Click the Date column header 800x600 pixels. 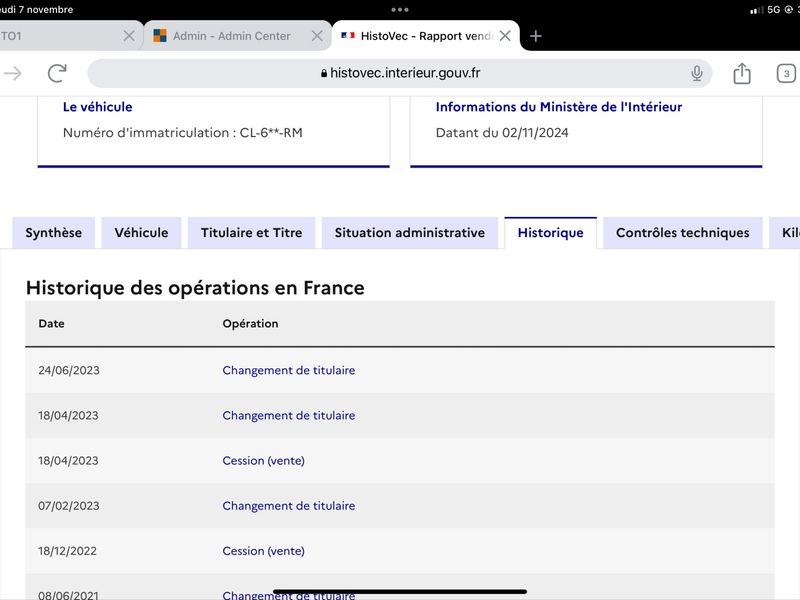point(52,323)
